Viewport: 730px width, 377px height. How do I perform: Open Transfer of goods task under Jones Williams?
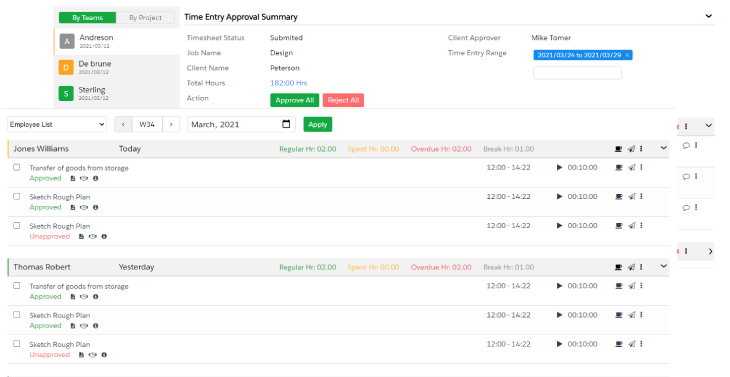[x=79, y=168]
